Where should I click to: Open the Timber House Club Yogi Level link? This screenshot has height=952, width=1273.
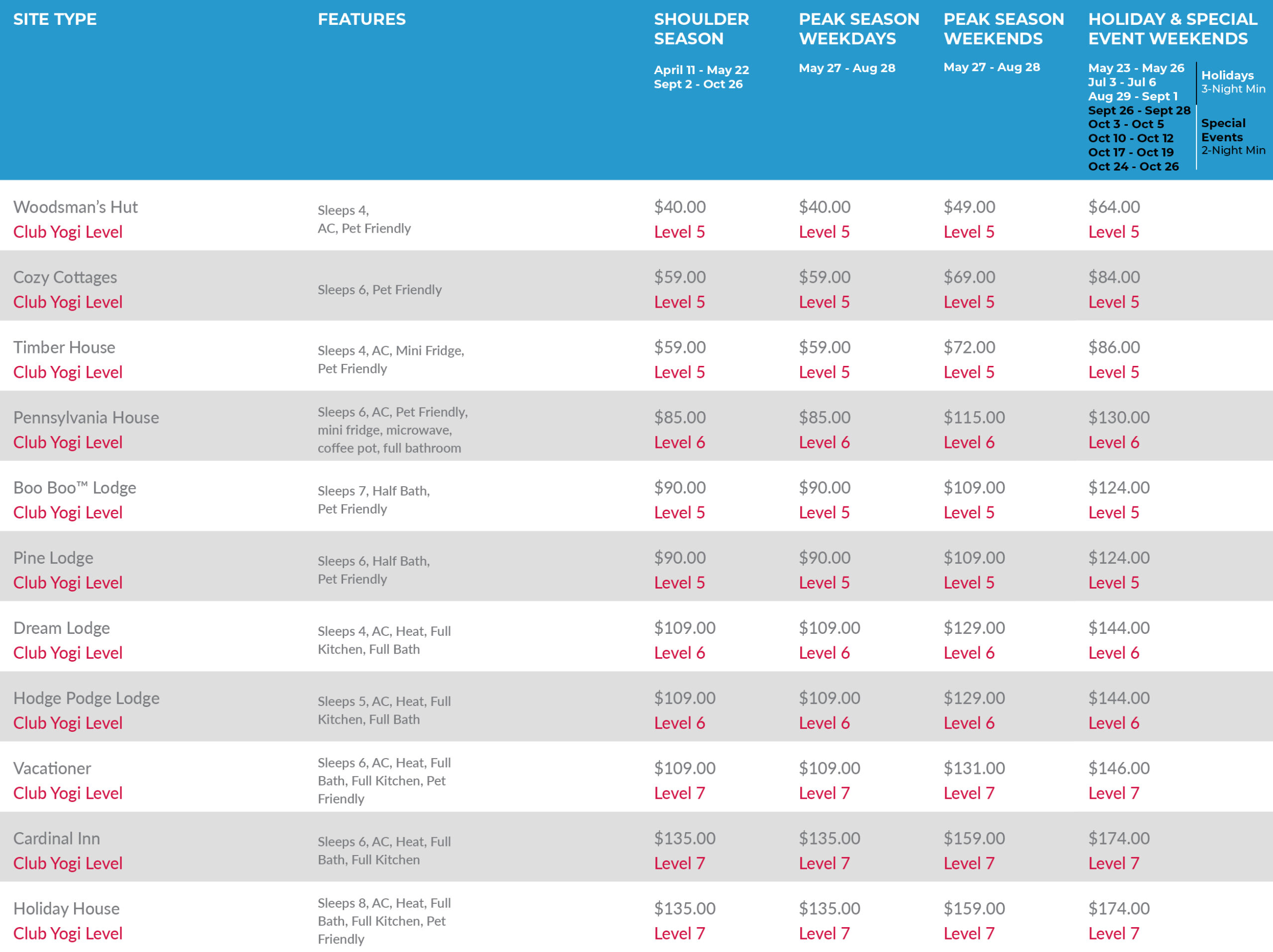(68, 372)
